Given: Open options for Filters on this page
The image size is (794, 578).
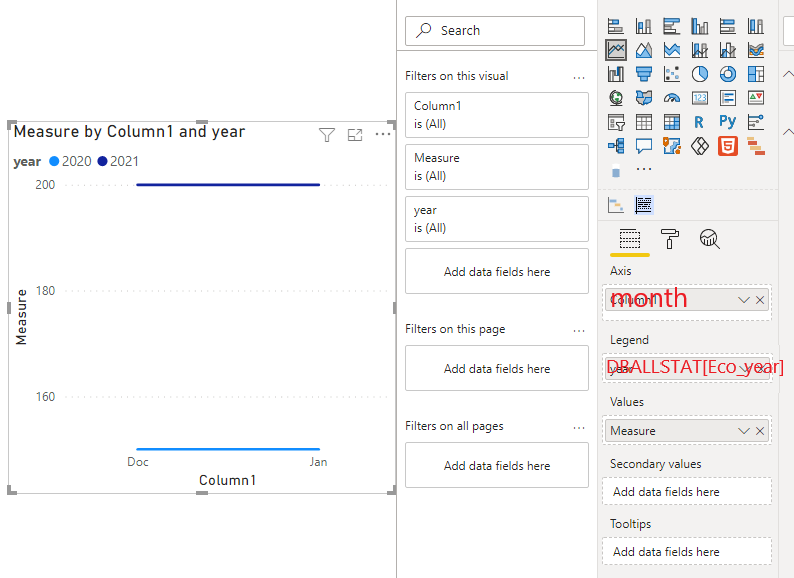Looking at the screenshot, I should 579,331.
